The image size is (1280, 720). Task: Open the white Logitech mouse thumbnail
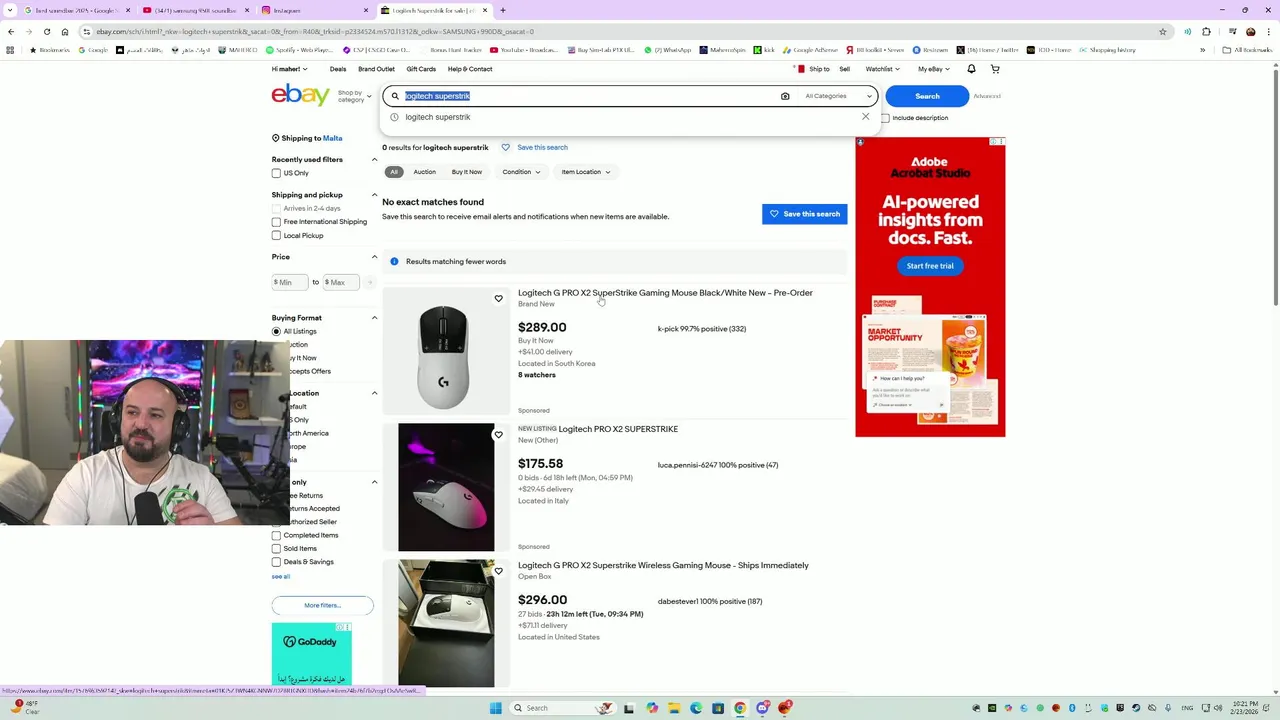point(446,351)
